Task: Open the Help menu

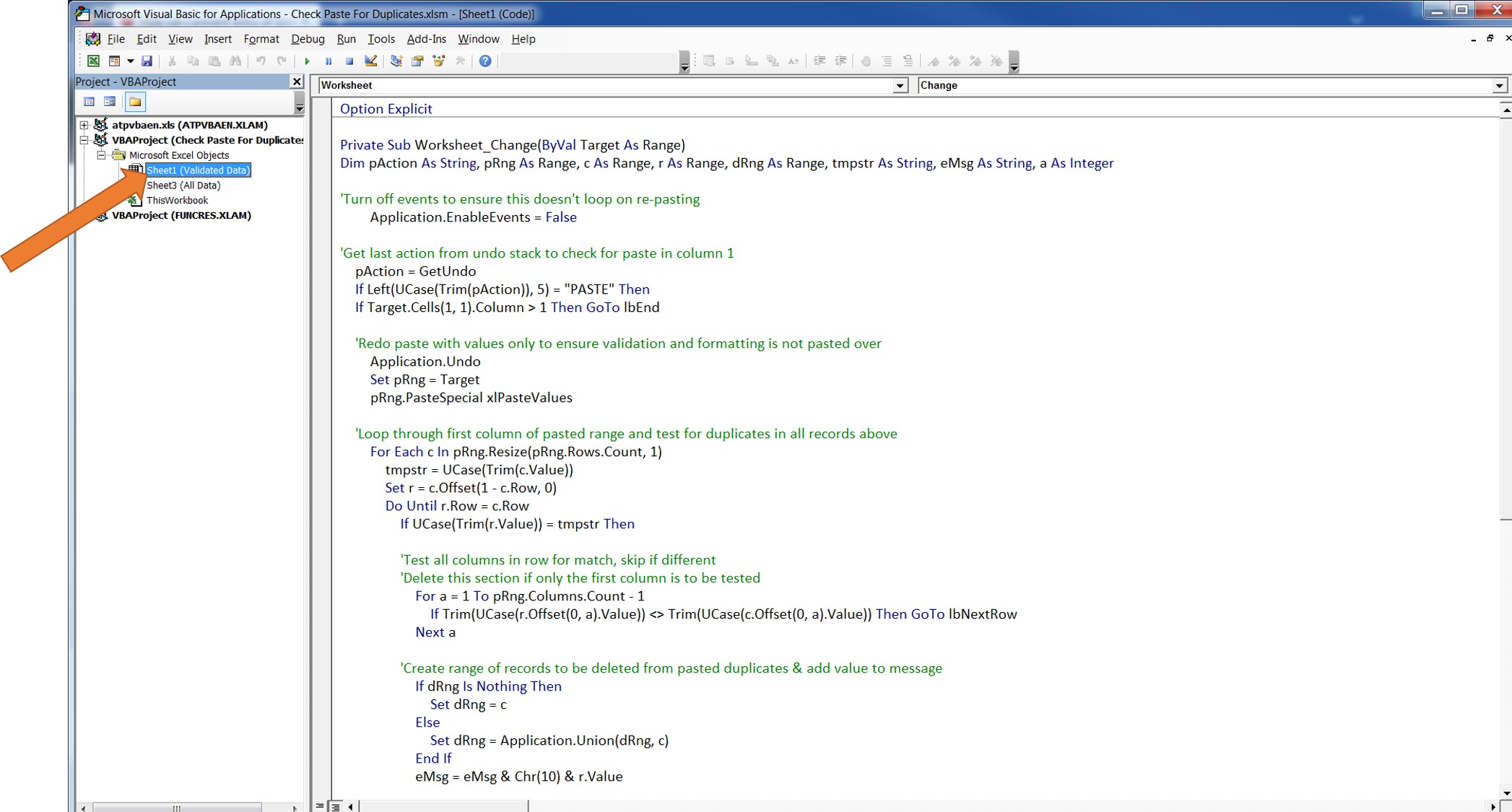Action: (523, 39)
